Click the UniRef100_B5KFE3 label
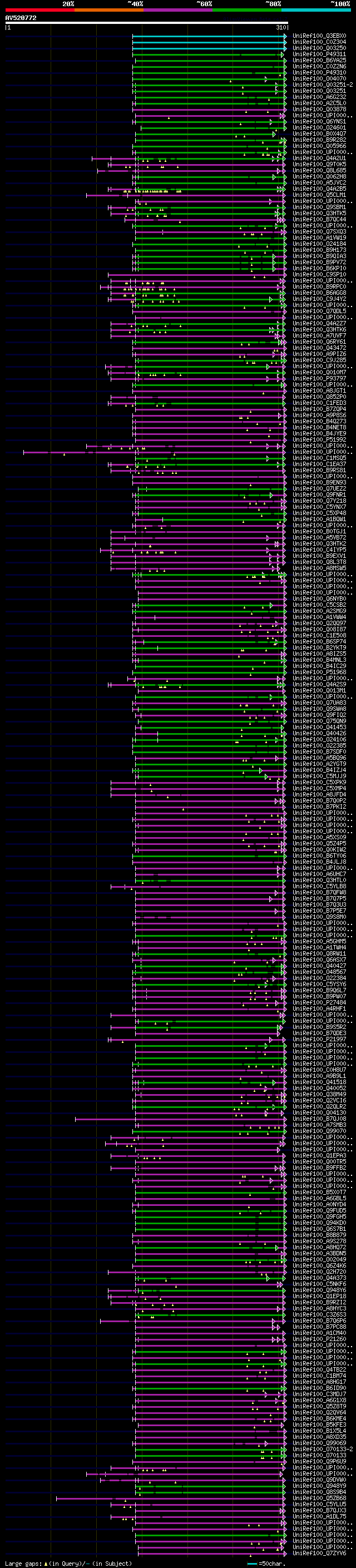 (319, 1425)
